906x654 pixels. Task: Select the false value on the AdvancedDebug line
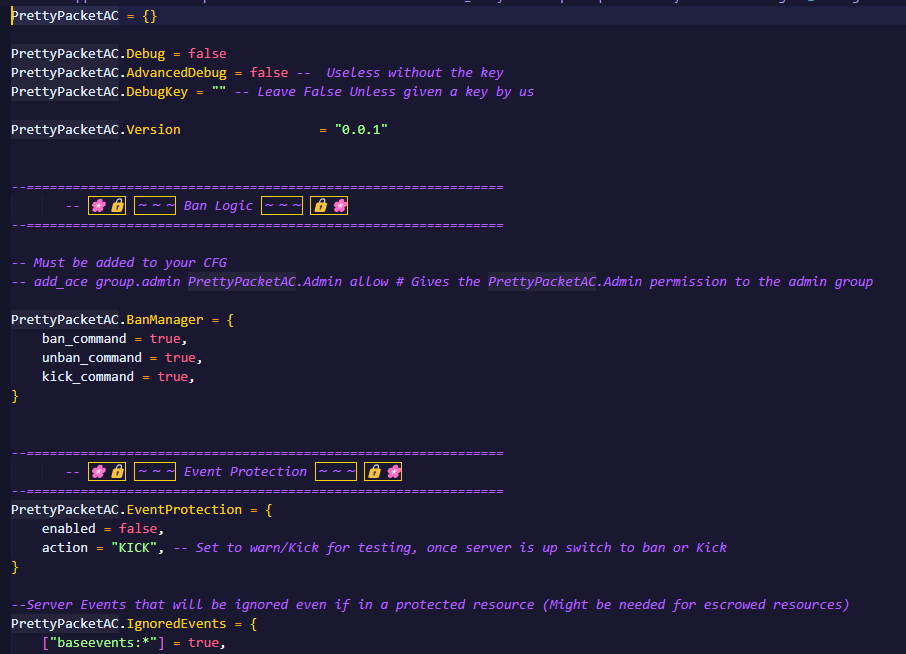[269, 73]
